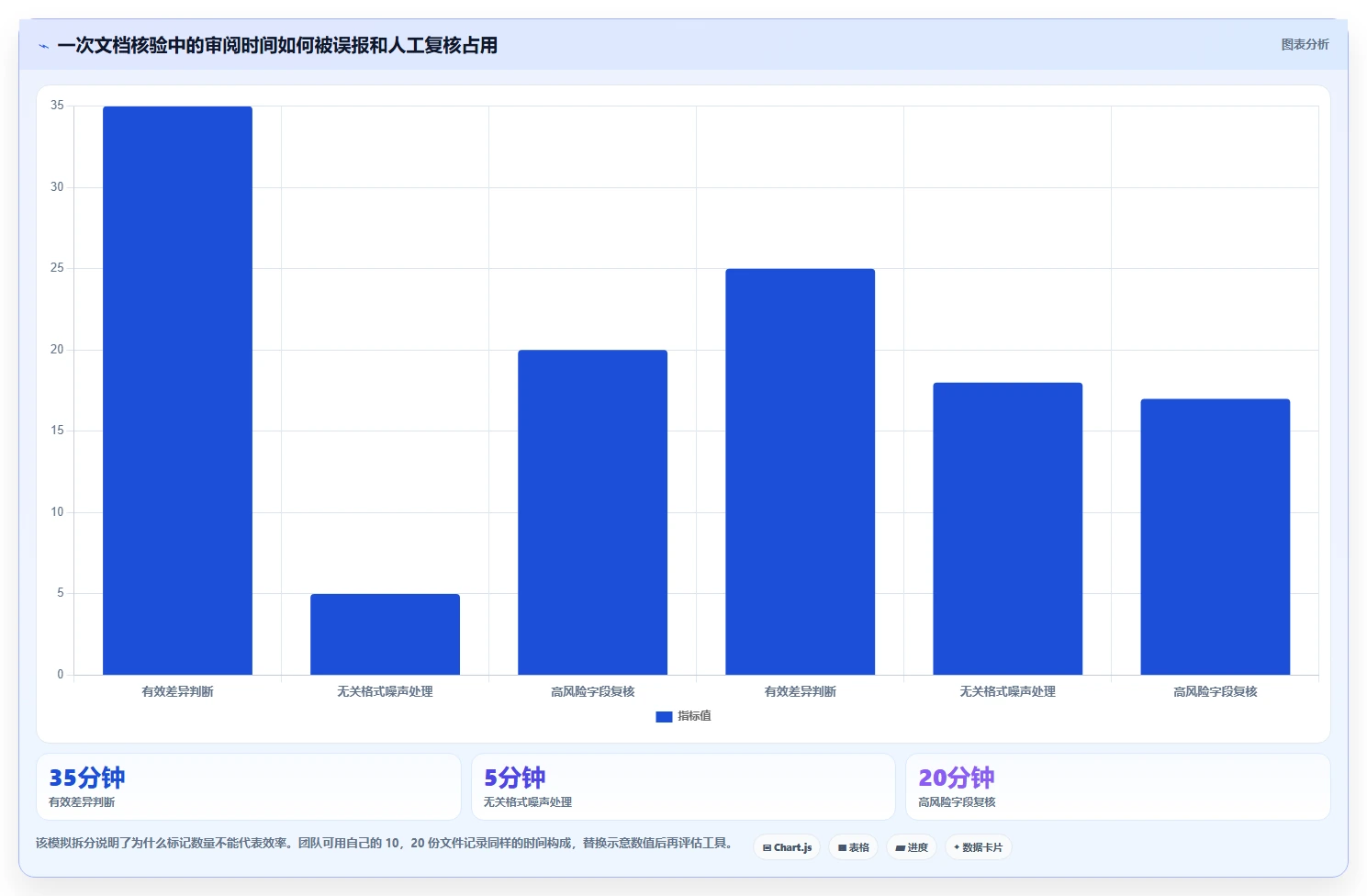Click the bar with value 17
Image resolution: width=1367 pixels, height=896 pixels.
pyautogui.click(x=1215, y=537)
